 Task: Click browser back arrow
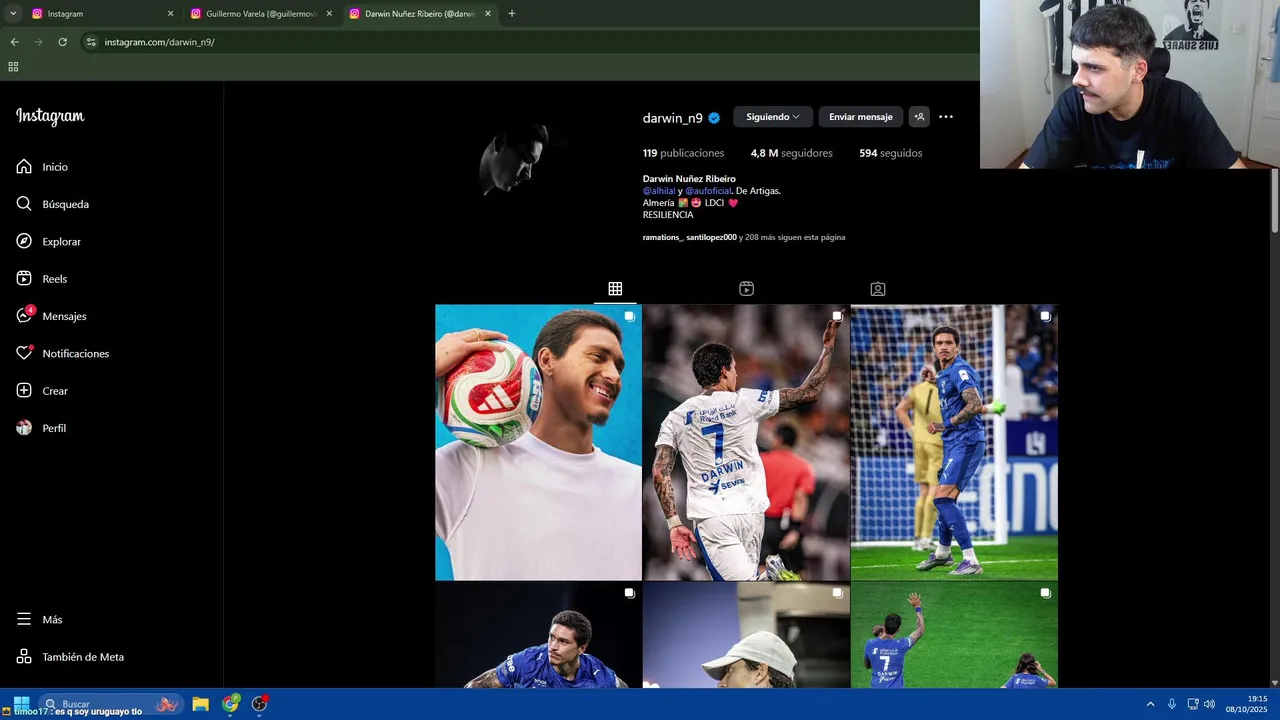point(14,42)
